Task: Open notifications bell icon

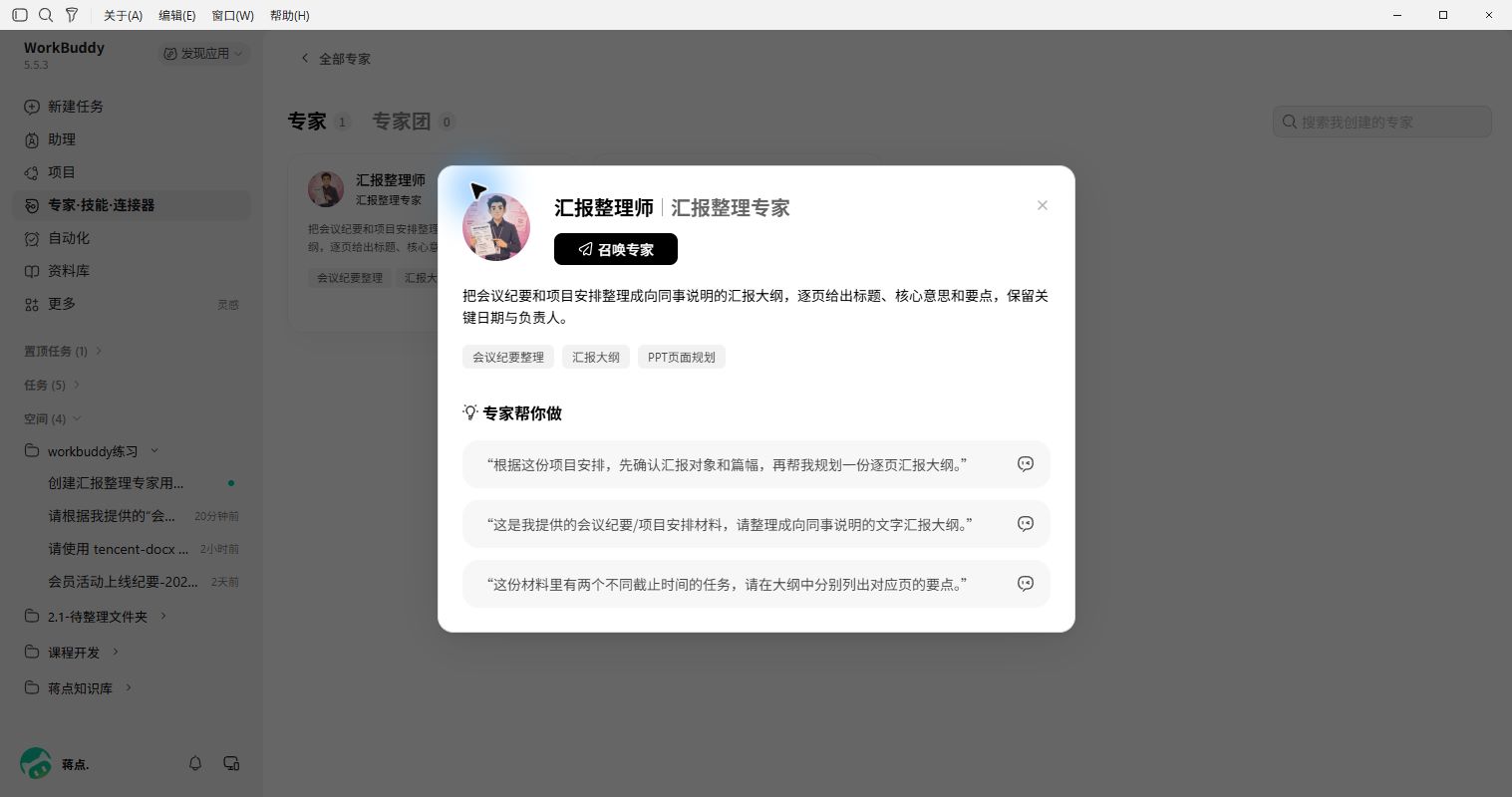Action: point(195,763)
